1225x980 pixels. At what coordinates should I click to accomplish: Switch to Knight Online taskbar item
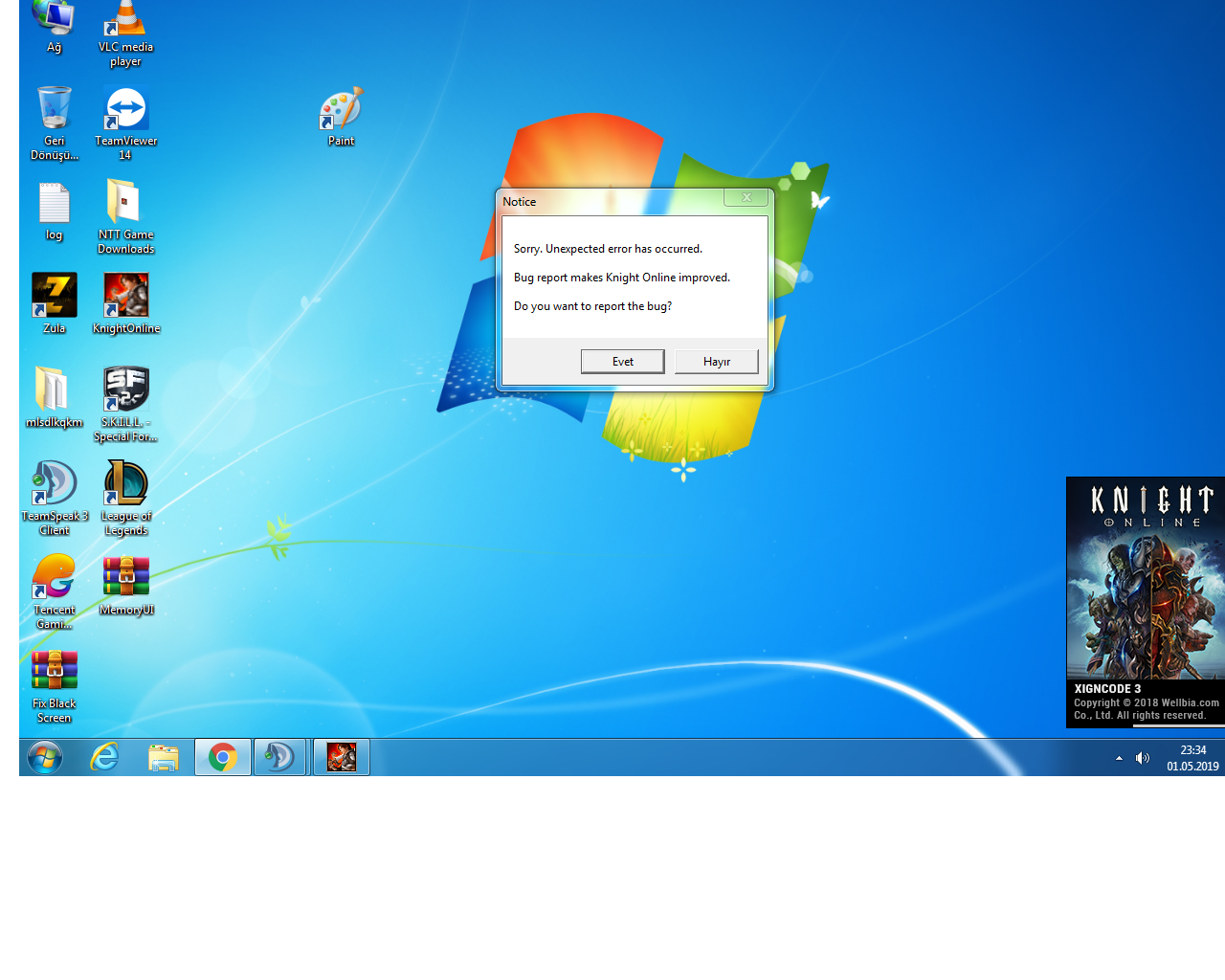tap(342, 758)
